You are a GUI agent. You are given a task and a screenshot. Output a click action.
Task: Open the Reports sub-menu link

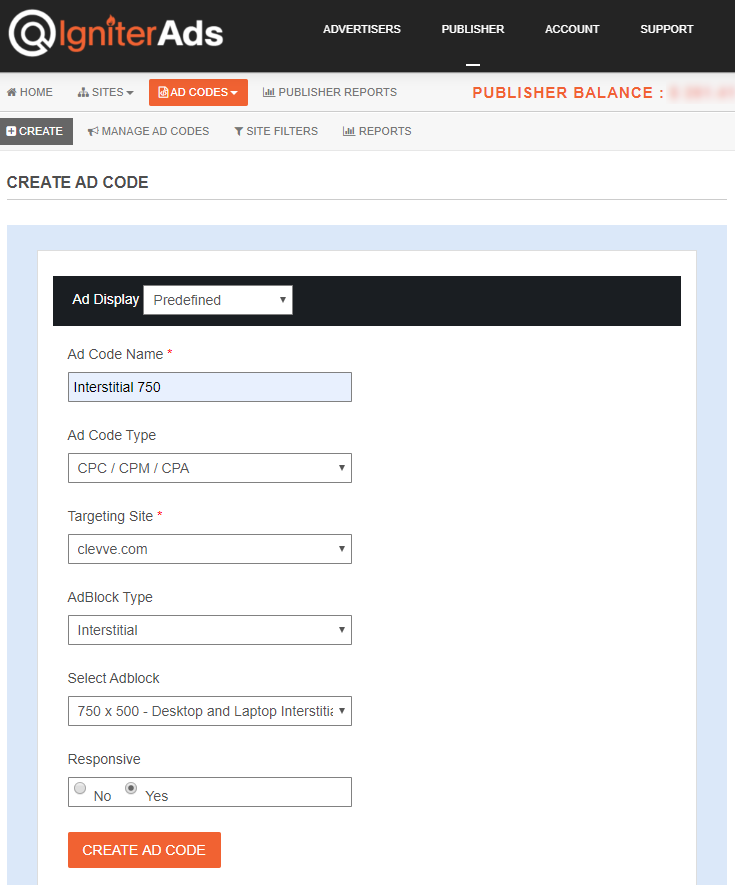coord(377,131)
